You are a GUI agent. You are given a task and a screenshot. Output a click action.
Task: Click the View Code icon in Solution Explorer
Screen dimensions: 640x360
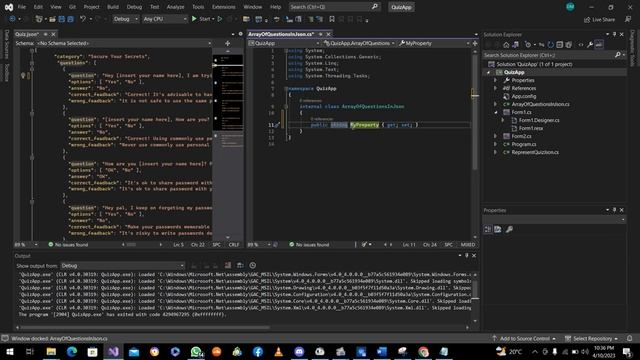click(x=580, y=45)
